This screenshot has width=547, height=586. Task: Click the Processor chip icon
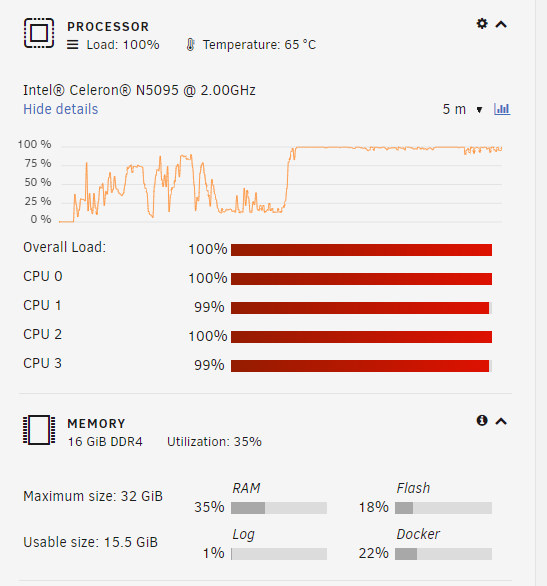(39, 33)
